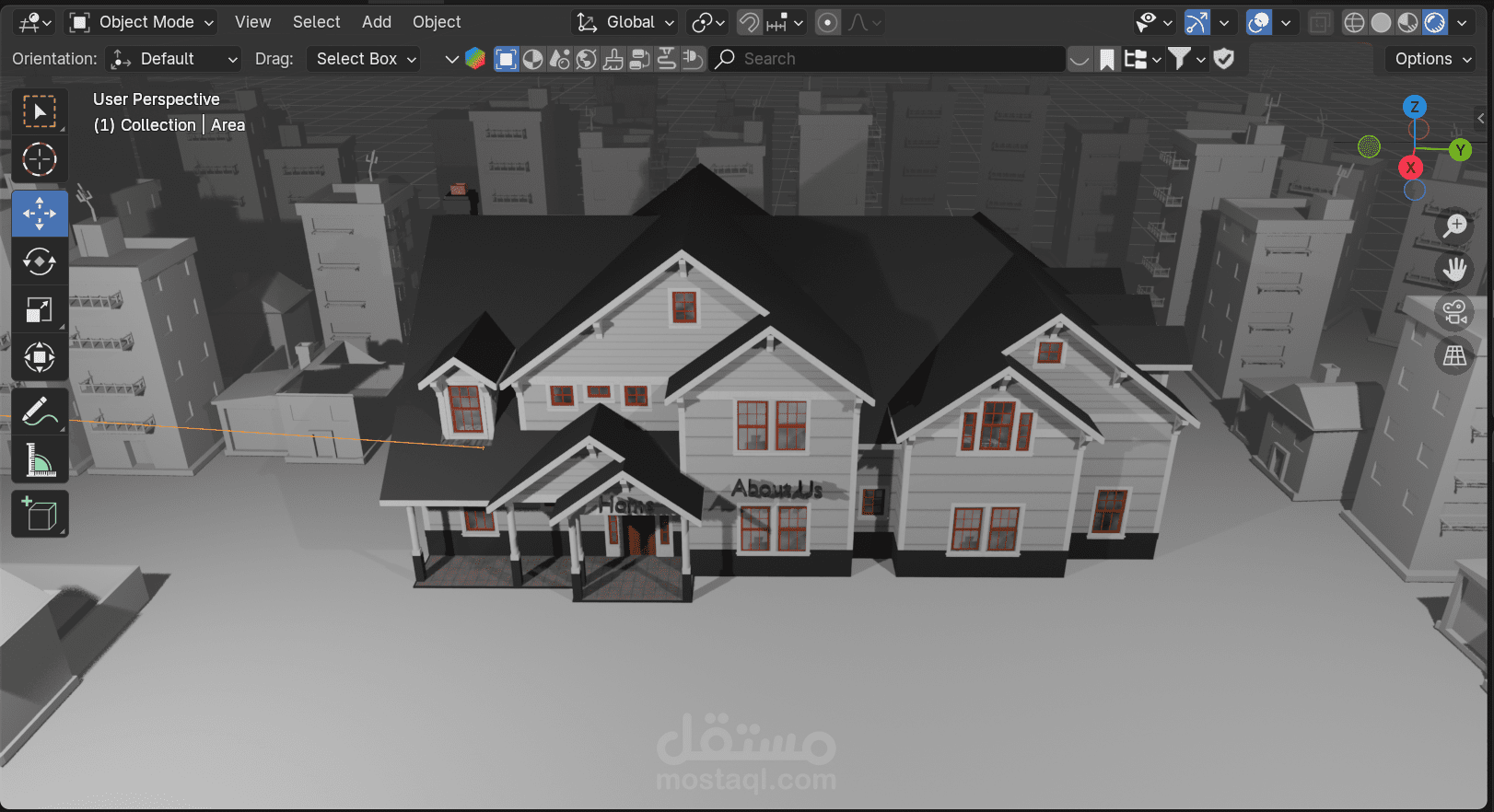The image size is (1494, 812).
Task: Select the Select Box tool in the toolbar
Action: 40,112
